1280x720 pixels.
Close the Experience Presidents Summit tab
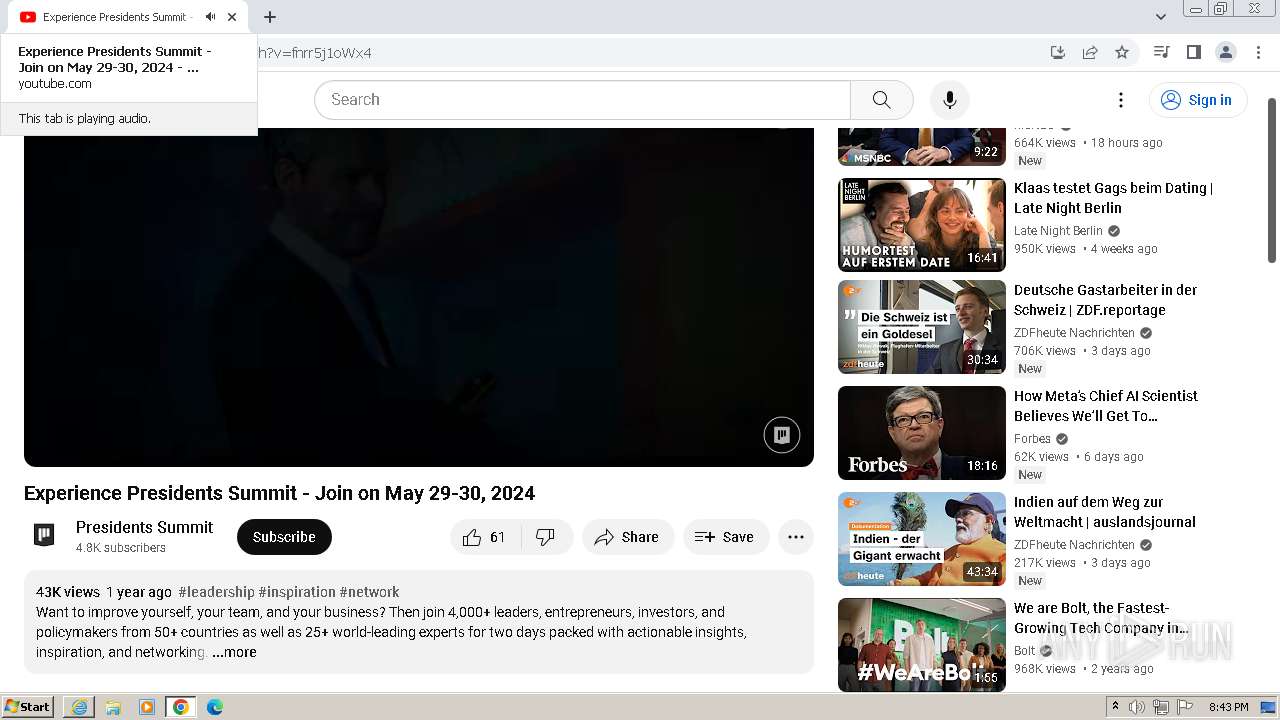pos(232,17)
